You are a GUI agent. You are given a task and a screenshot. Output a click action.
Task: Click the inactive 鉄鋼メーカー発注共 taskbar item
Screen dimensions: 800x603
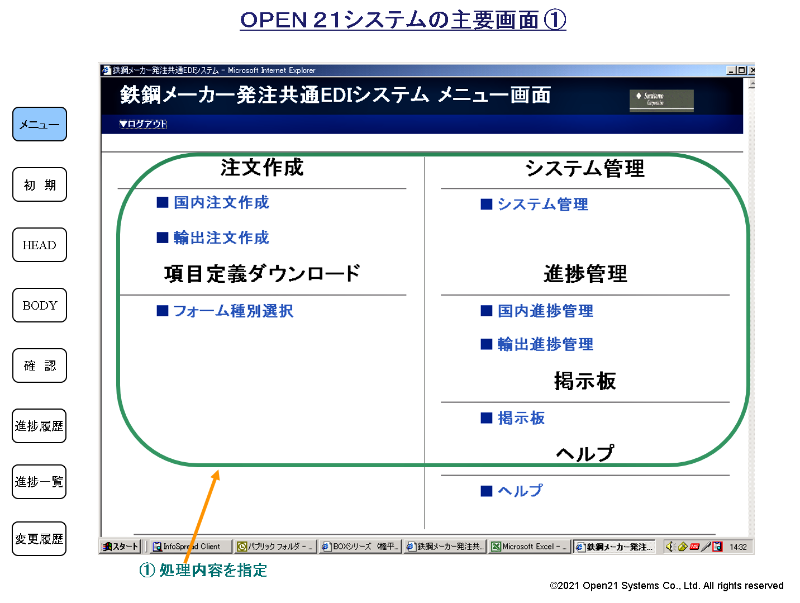click(445, 546)
